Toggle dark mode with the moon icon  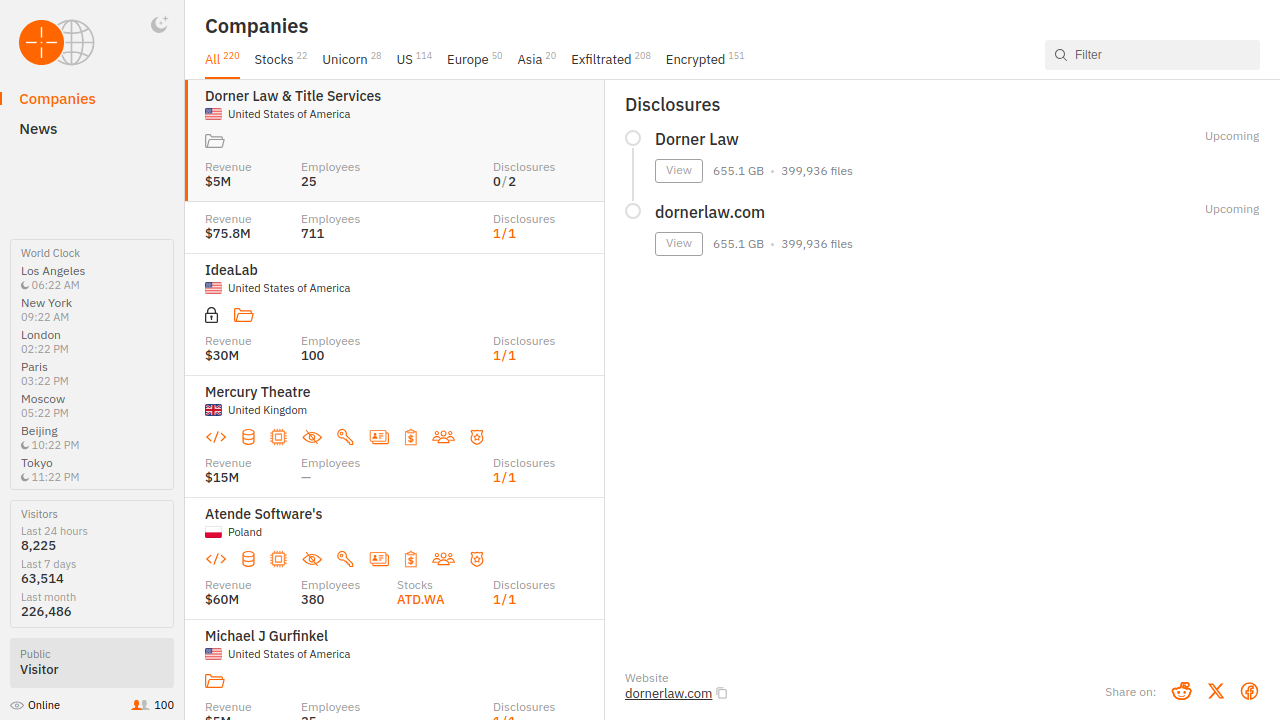(159, 25)
